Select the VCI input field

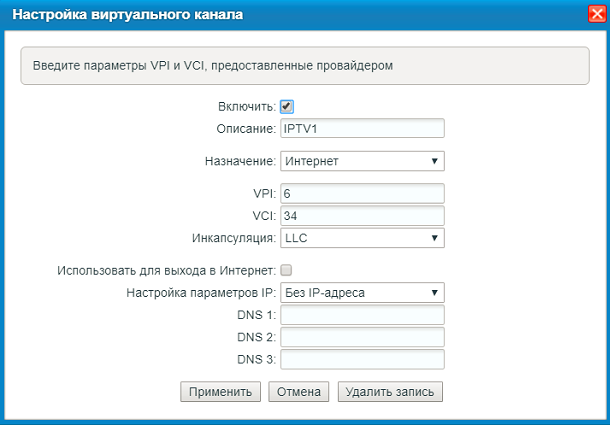coord(362,216)
